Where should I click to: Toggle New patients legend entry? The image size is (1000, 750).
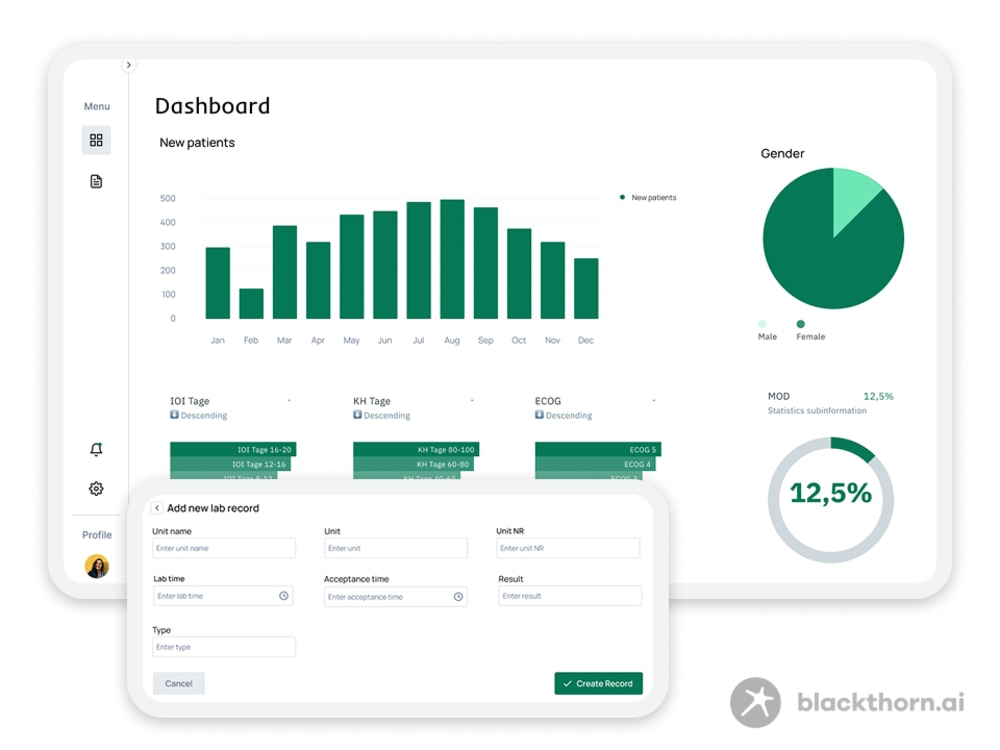[647, 198]
